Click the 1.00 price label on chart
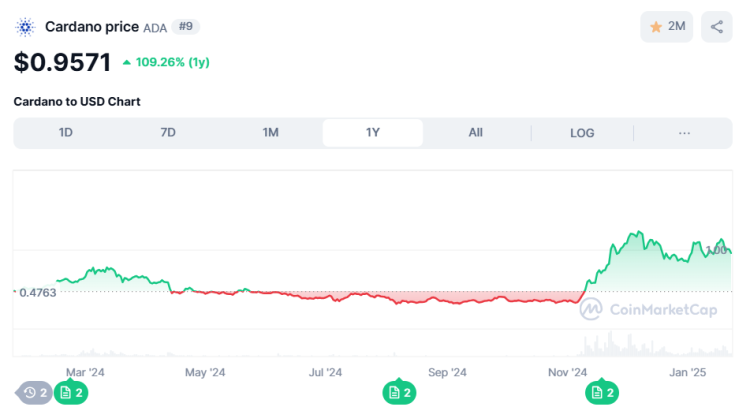This screenshot has width=750, height=407. [716, 250]
